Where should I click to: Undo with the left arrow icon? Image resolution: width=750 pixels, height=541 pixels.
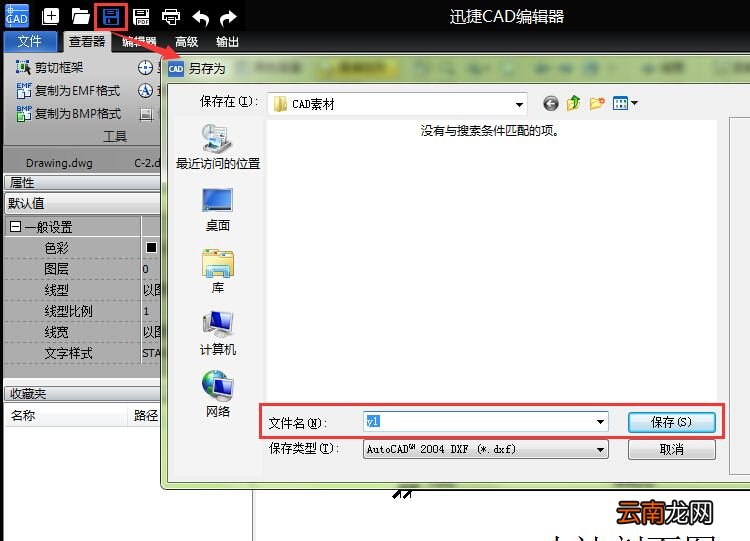tap(200, 18)
